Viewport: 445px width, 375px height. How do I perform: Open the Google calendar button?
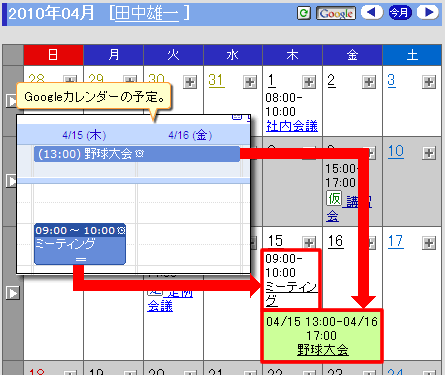(336, 13)
